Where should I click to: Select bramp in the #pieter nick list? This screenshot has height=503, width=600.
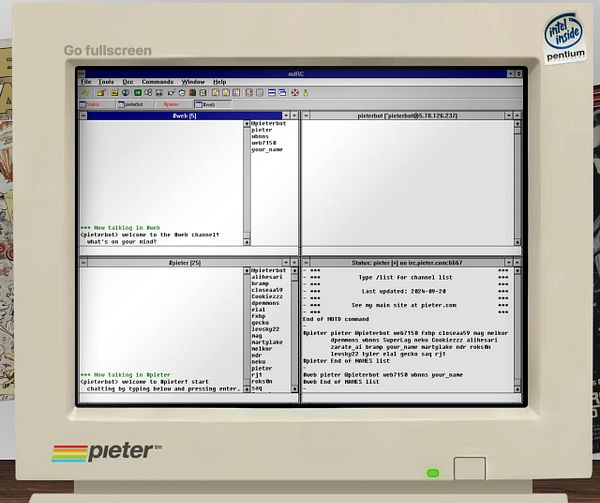click(260, 283)
